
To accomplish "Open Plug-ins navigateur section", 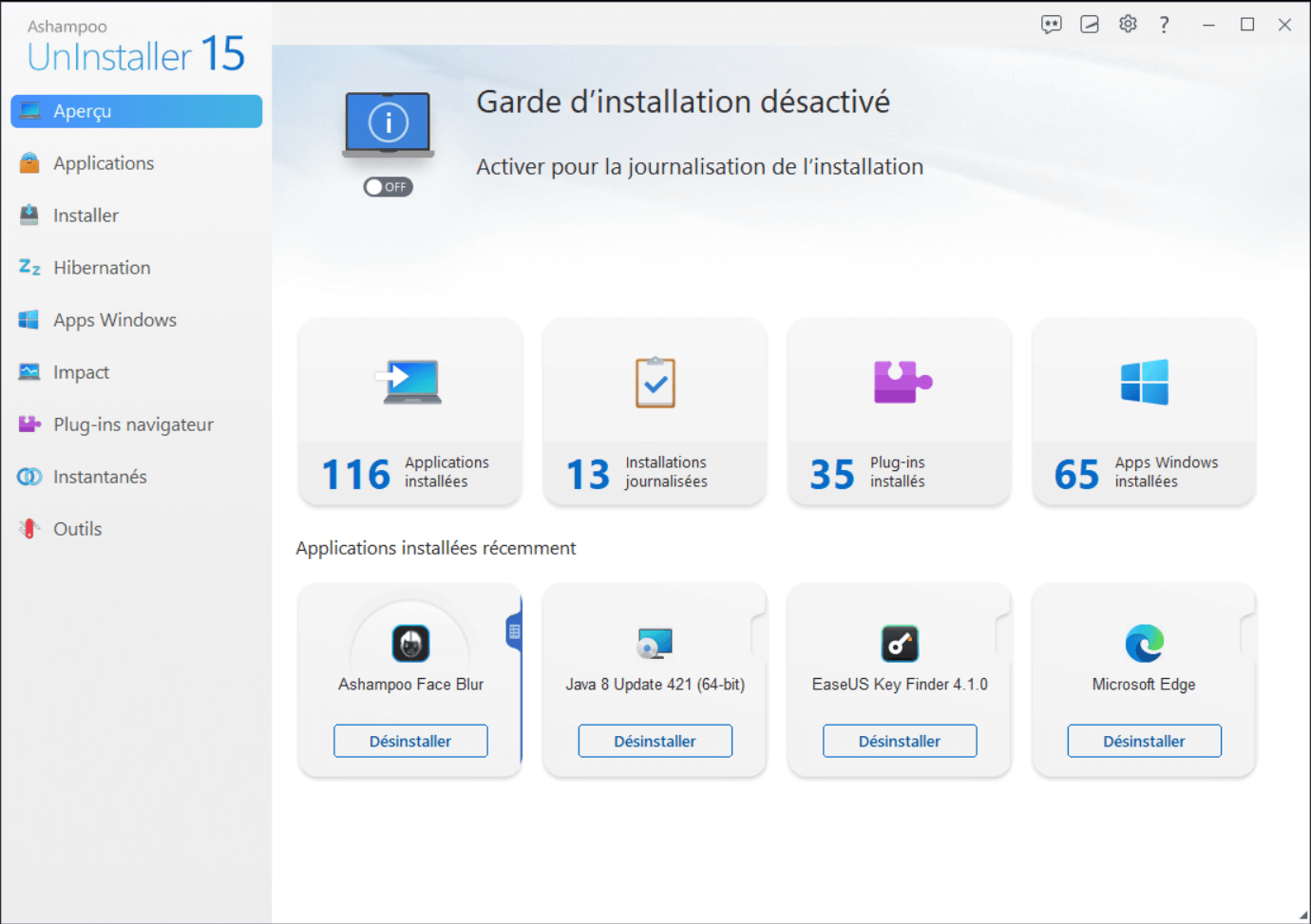I will (136, 424).
